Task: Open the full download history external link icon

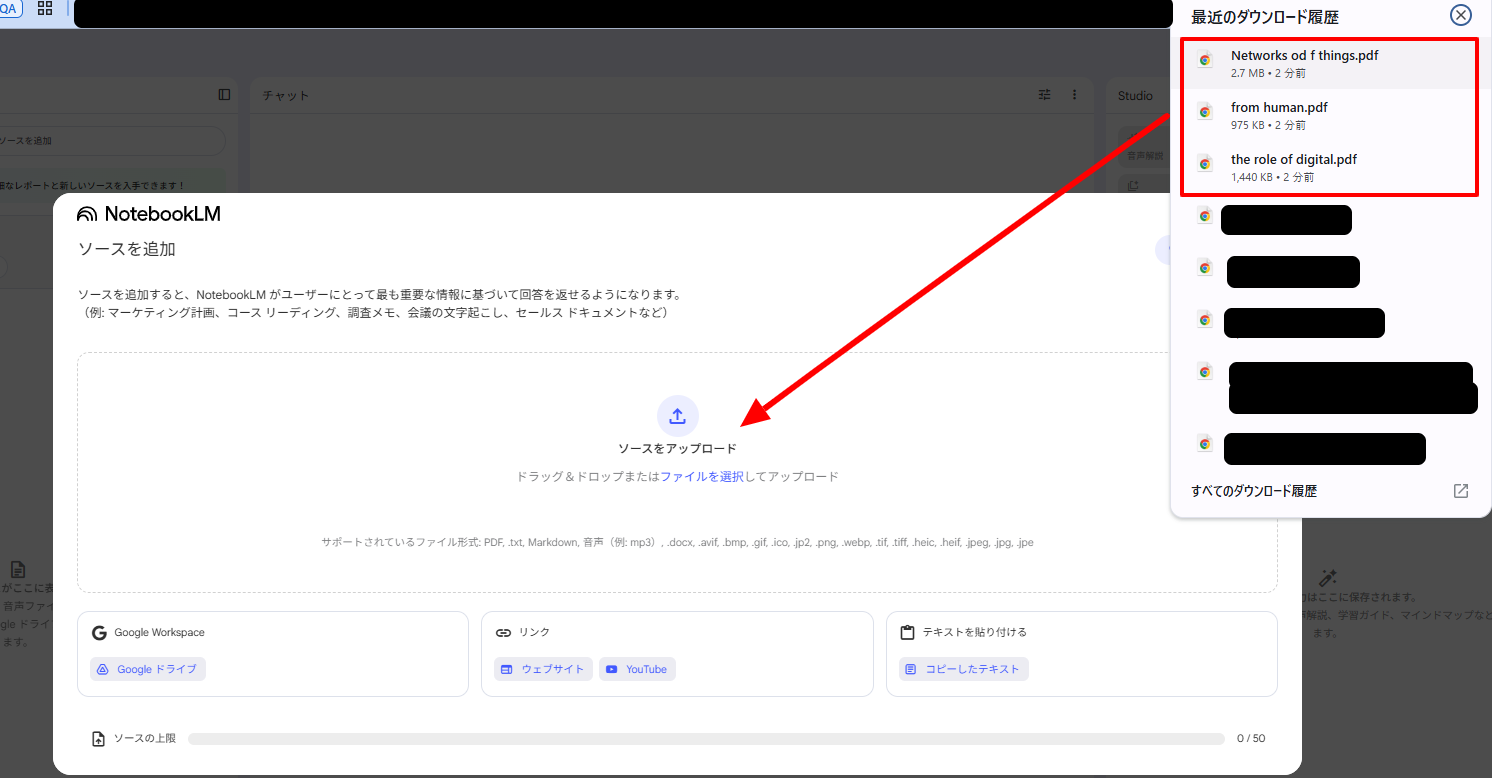Action: [x=1460, y=491]
